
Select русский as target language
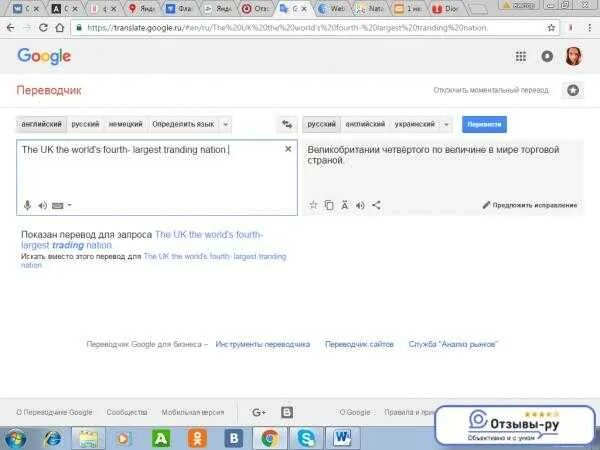pyautogui.click(x=321, y=124)
